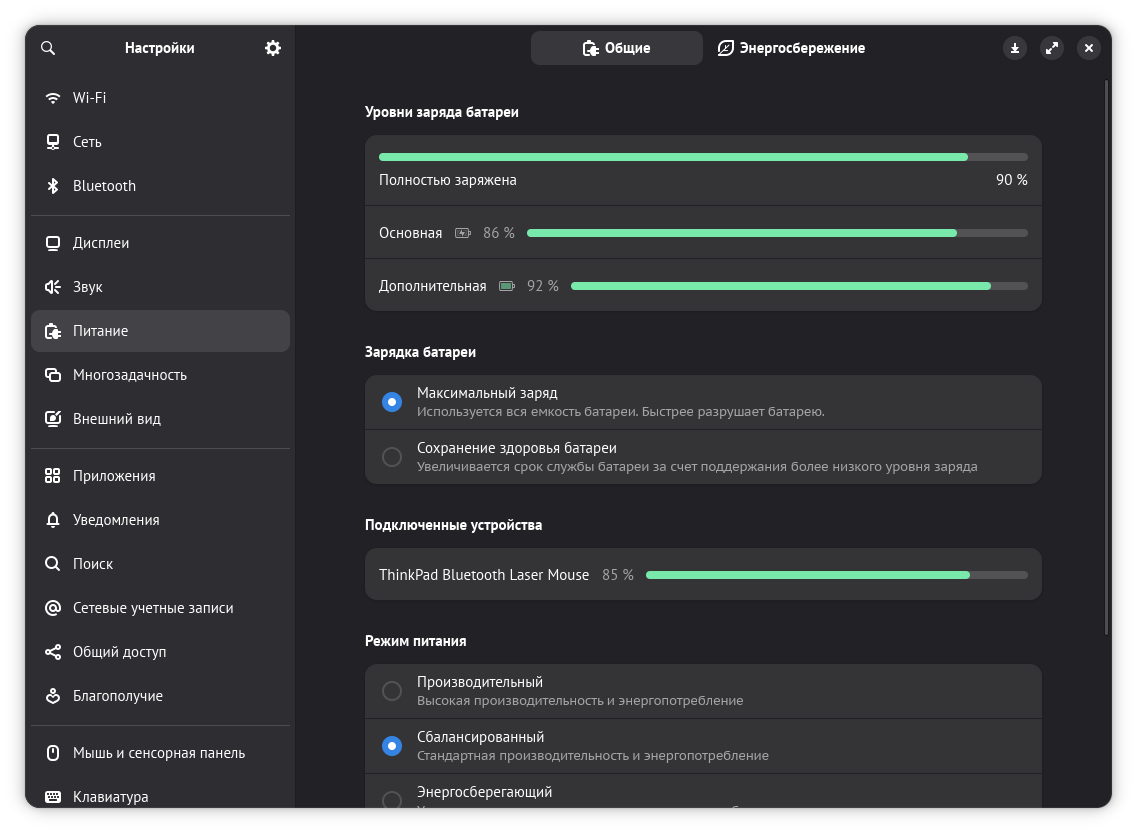Image resolution: width=1137 pixels, height=833 pixels.
Task: Open Сетевые учетные записи settings
Action: point(153,608)
